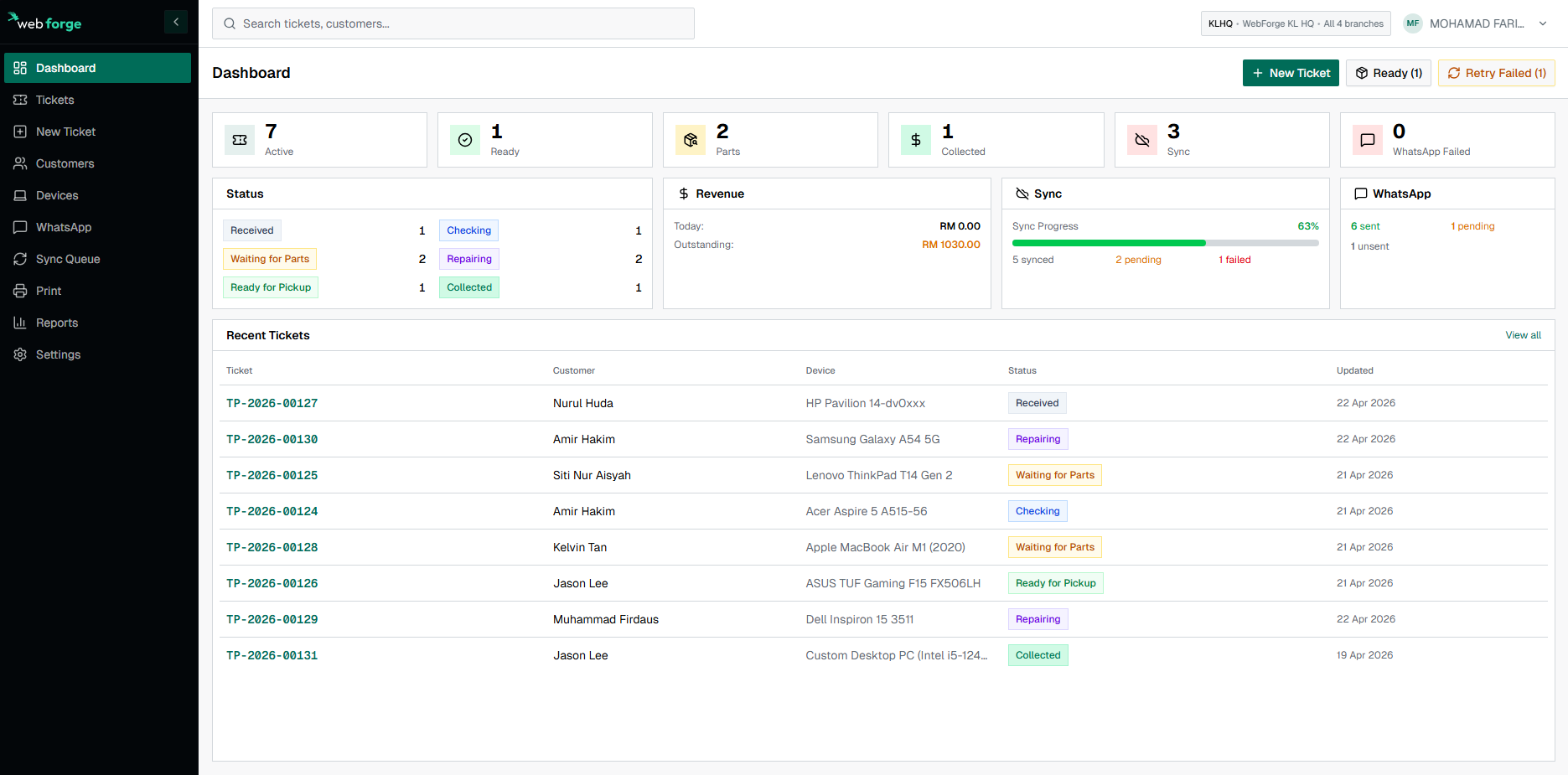1568x775 pixels.
Task: Click the Sync card cloud-off icon
Action: [x=1142, y=140]
